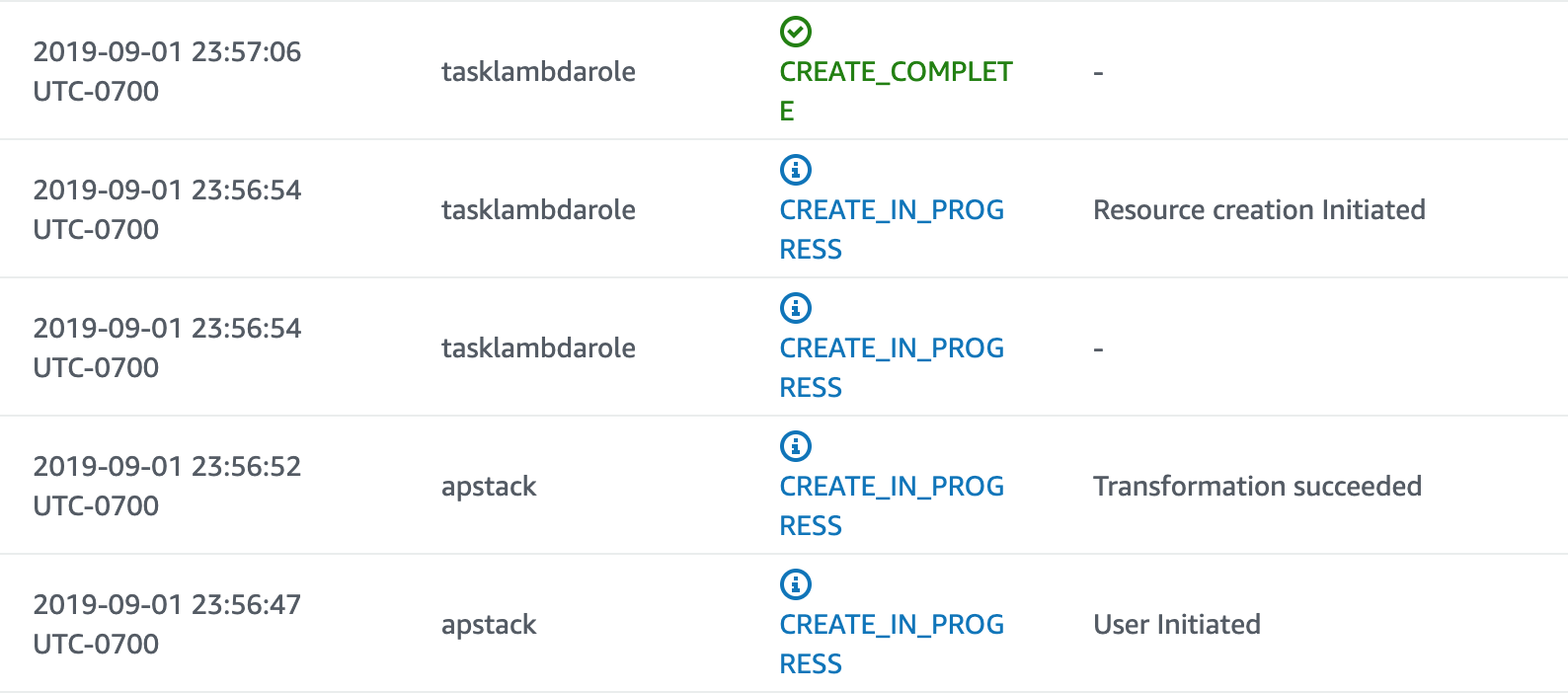Select the CREATE_COMPLETE status text
1568x693 pixels.
896,91
